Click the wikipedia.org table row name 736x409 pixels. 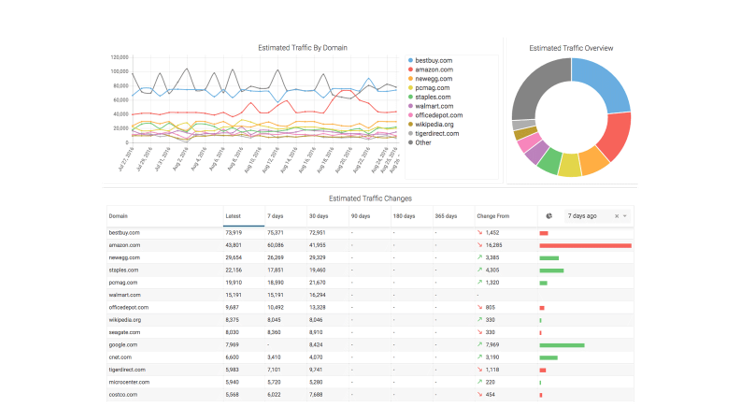click(125, 320)
